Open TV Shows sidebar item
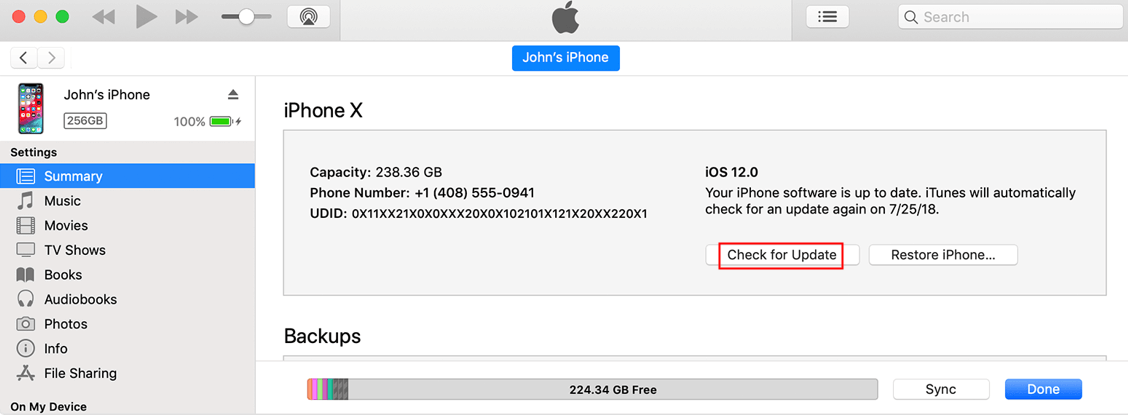Image resolution: width=1128 pixels, height=415 pixels. tap(74, 250)
